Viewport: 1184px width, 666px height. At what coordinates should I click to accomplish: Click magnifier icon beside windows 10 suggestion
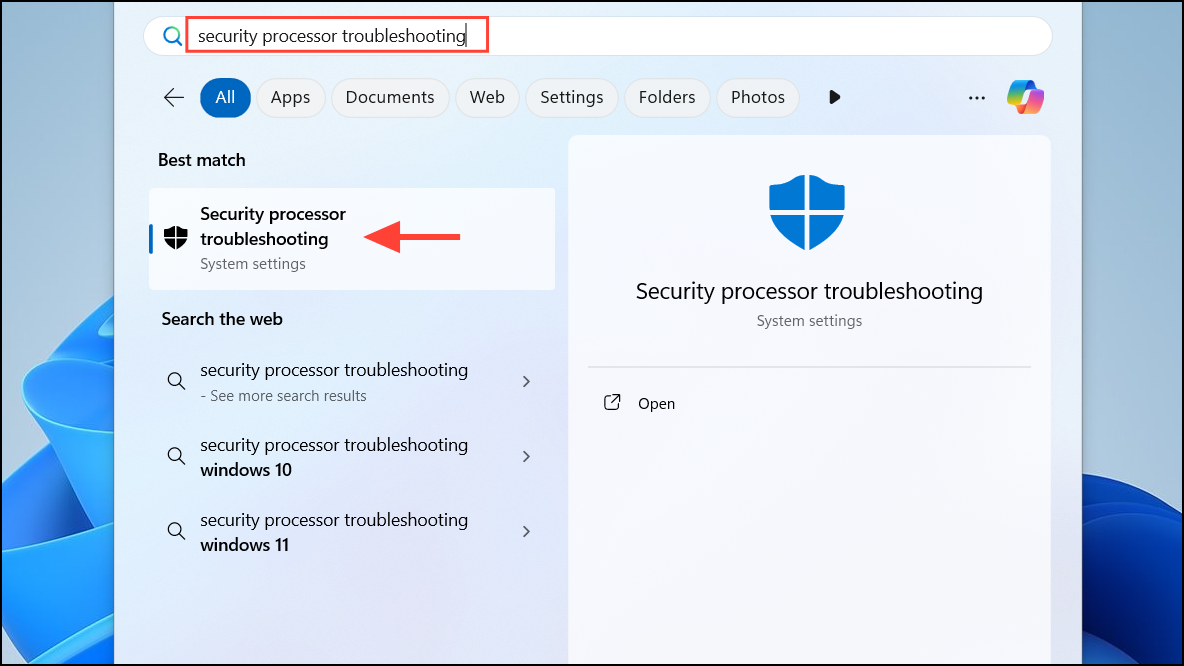(x=176, y=456)
